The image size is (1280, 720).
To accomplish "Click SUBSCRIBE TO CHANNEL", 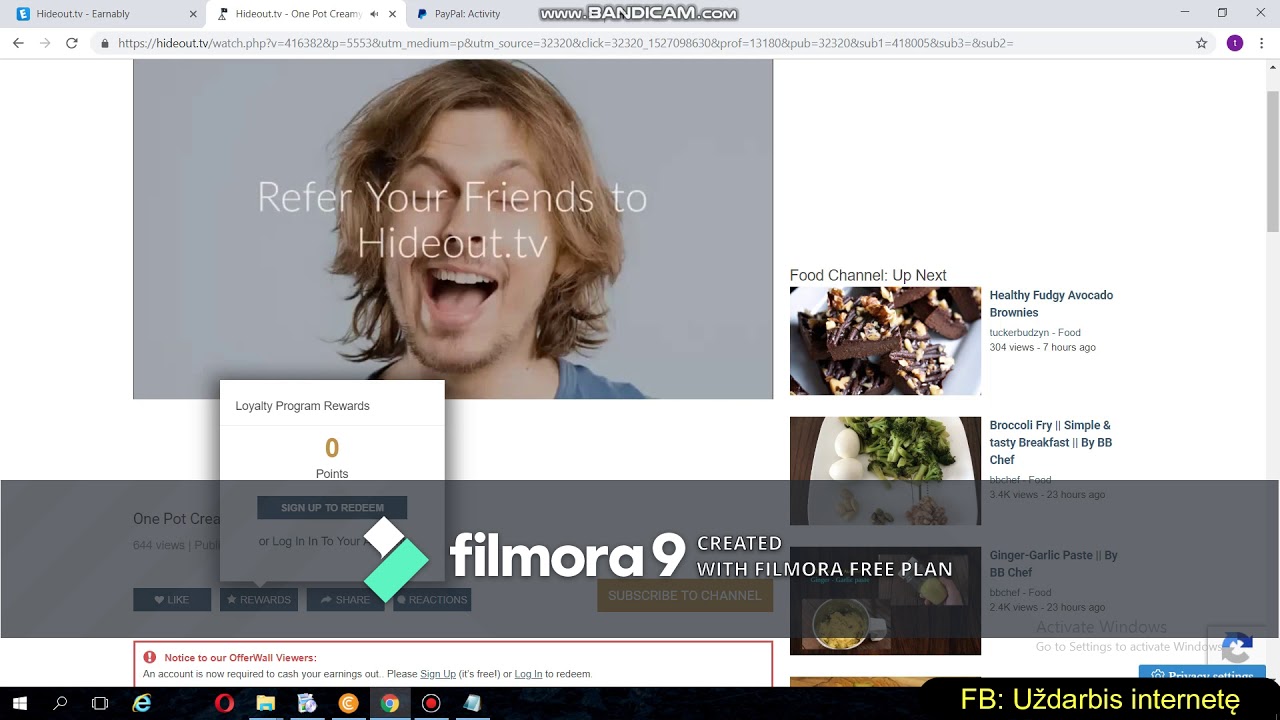I will coord(685,595).
